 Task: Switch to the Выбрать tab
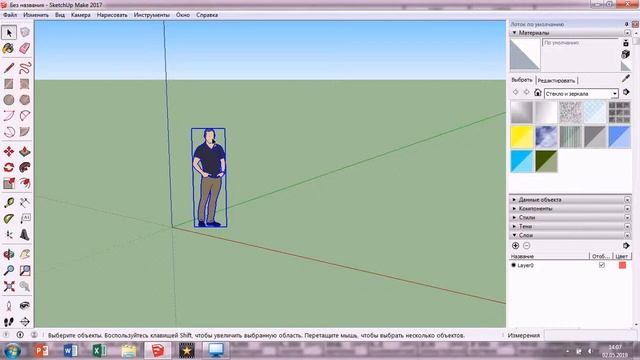[522, 80]
